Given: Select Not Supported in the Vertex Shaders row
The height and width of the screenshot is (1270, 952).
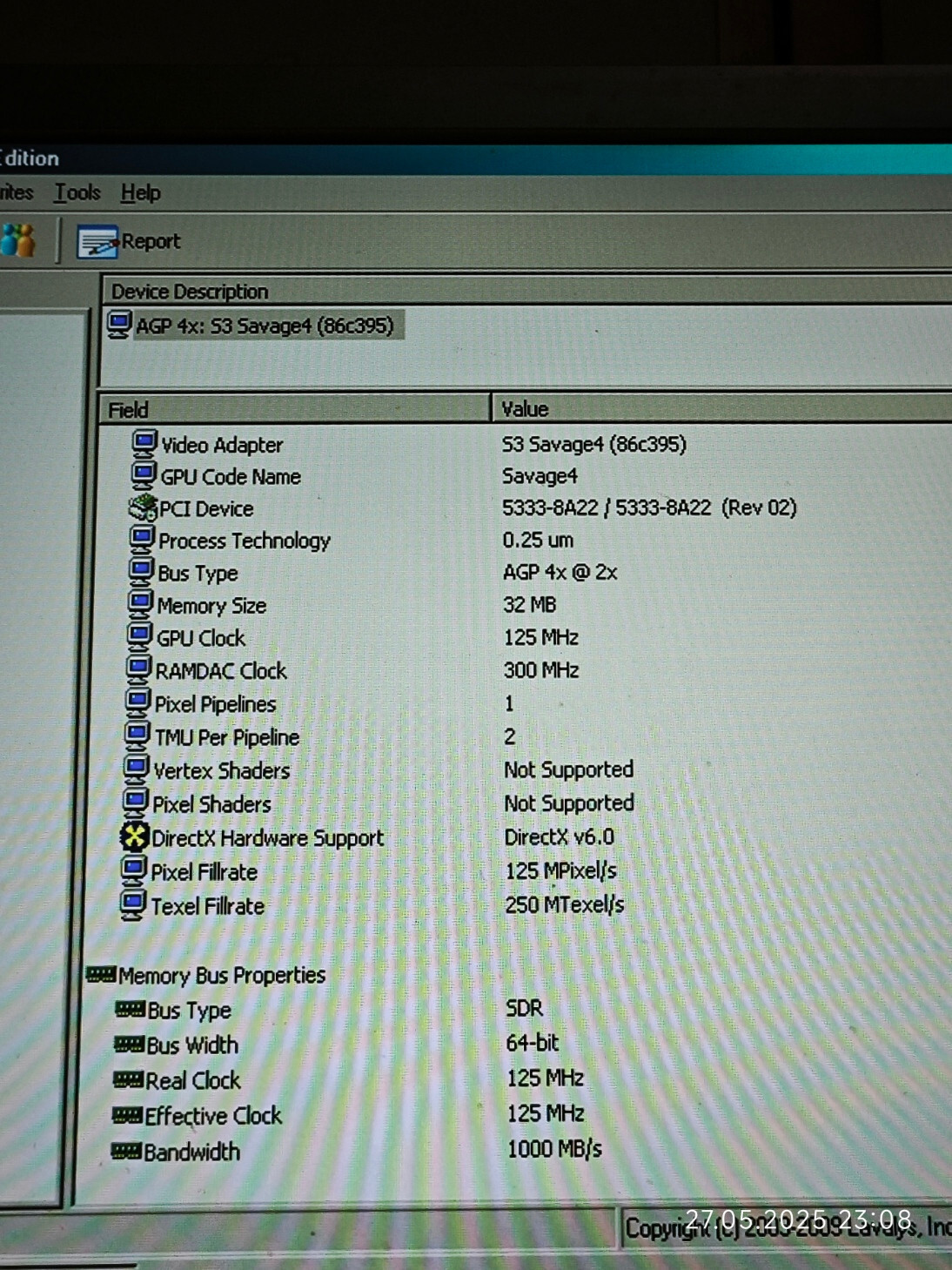Looking at the screenshot, I should [569, 769].
